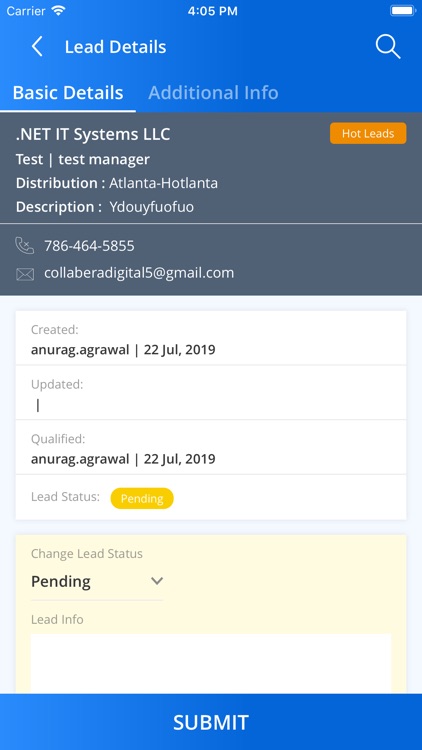Open the Change Lead Status dropdown

click(97, 582)
